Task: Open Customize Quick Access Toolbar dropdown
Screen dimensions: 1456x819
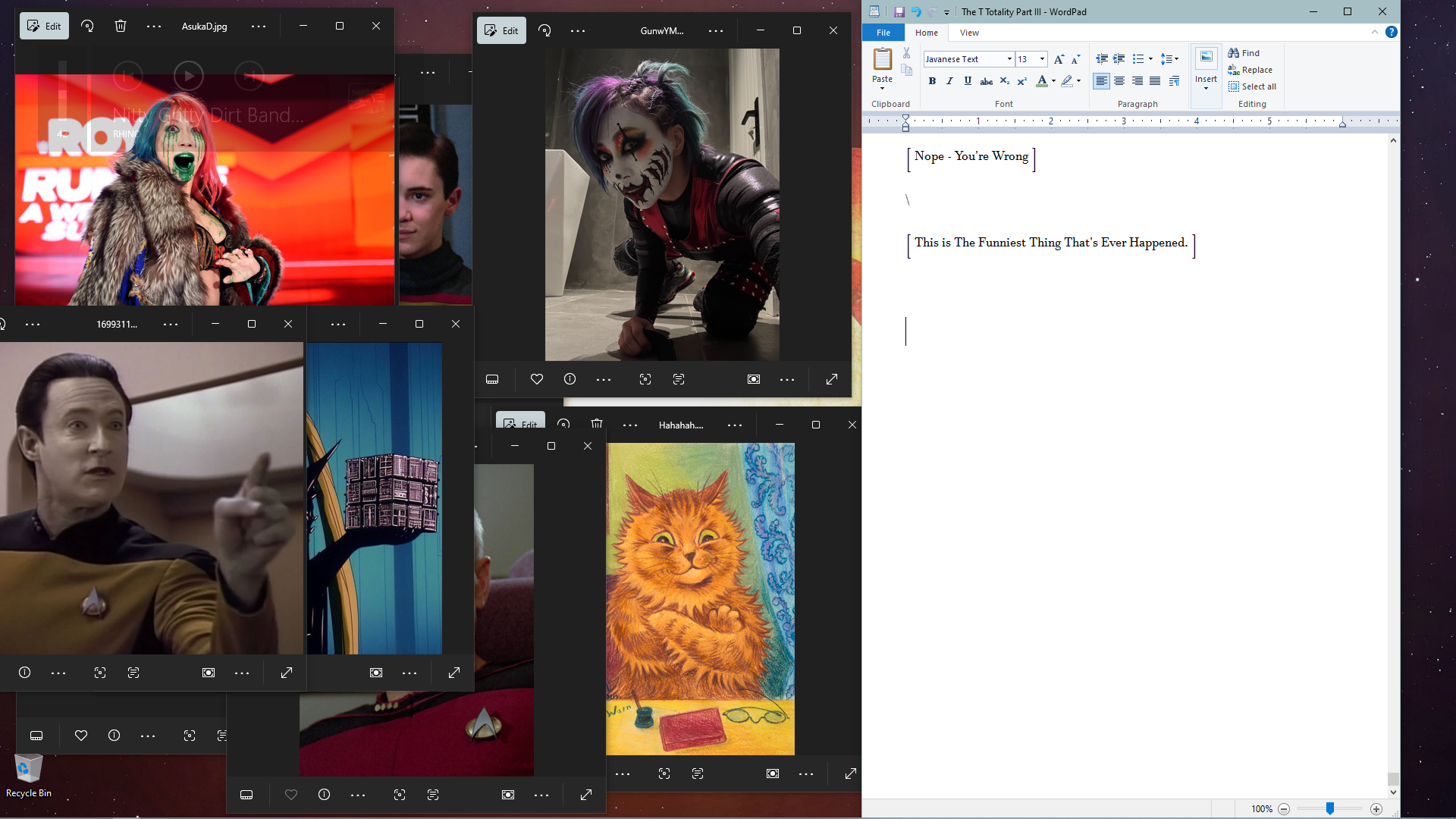Action: pyautogui.click(x=946, y=13)
